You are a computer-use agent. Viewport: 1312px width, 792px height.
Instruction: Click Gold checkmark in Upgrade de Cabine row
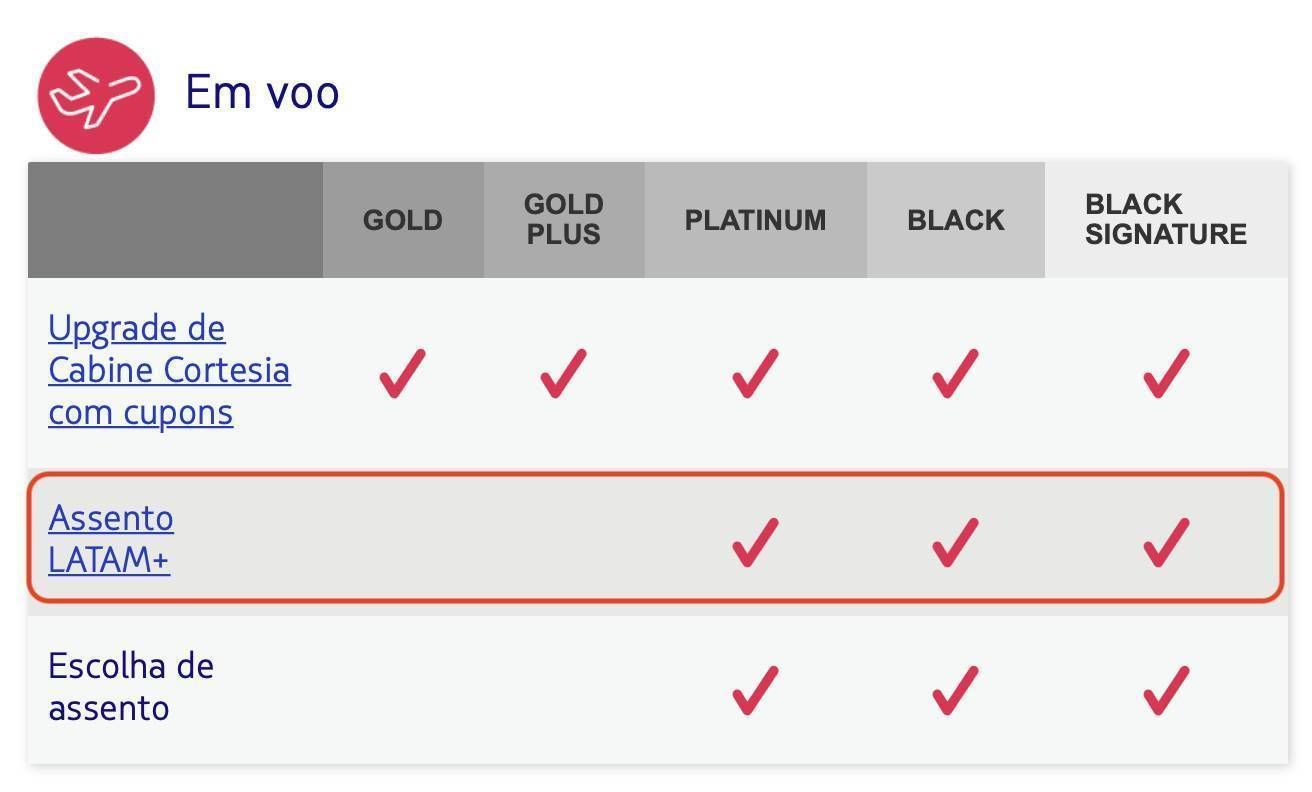(402, 373)
